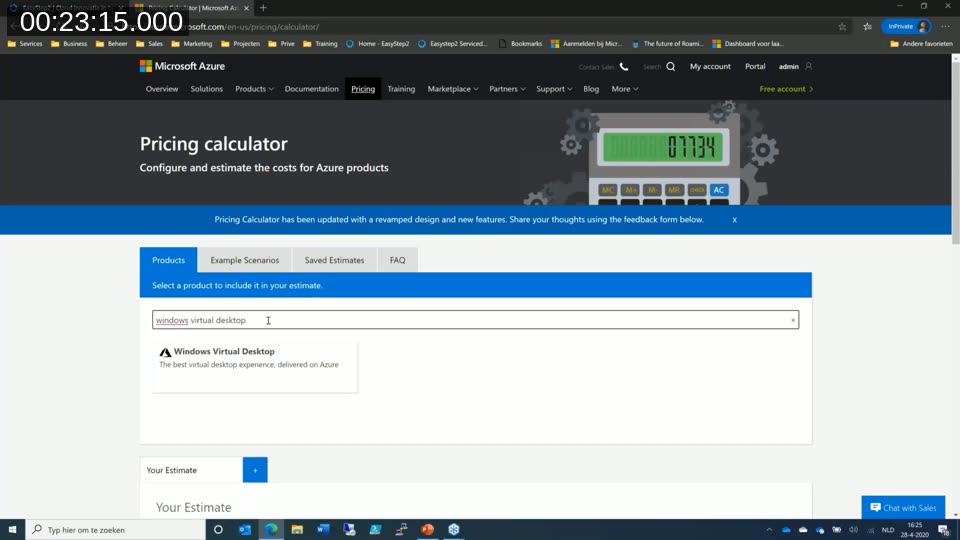The height and width of the screenshot is (540, 960).
Task: Open Documentation in Azure nav
Action: pos(312,89)
